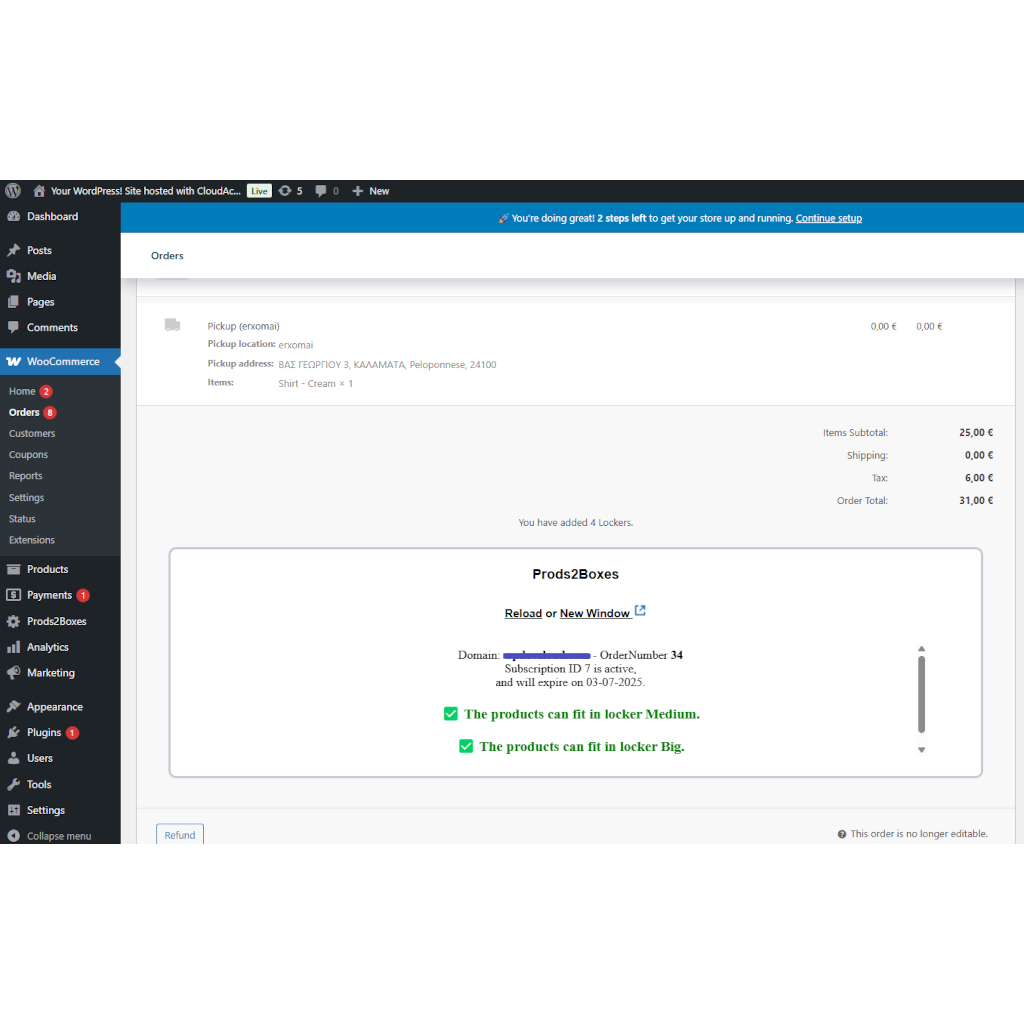This screenshot has width=1024, height=1024.
Task: Open the Customers submenu item
Action: point(32,434)
